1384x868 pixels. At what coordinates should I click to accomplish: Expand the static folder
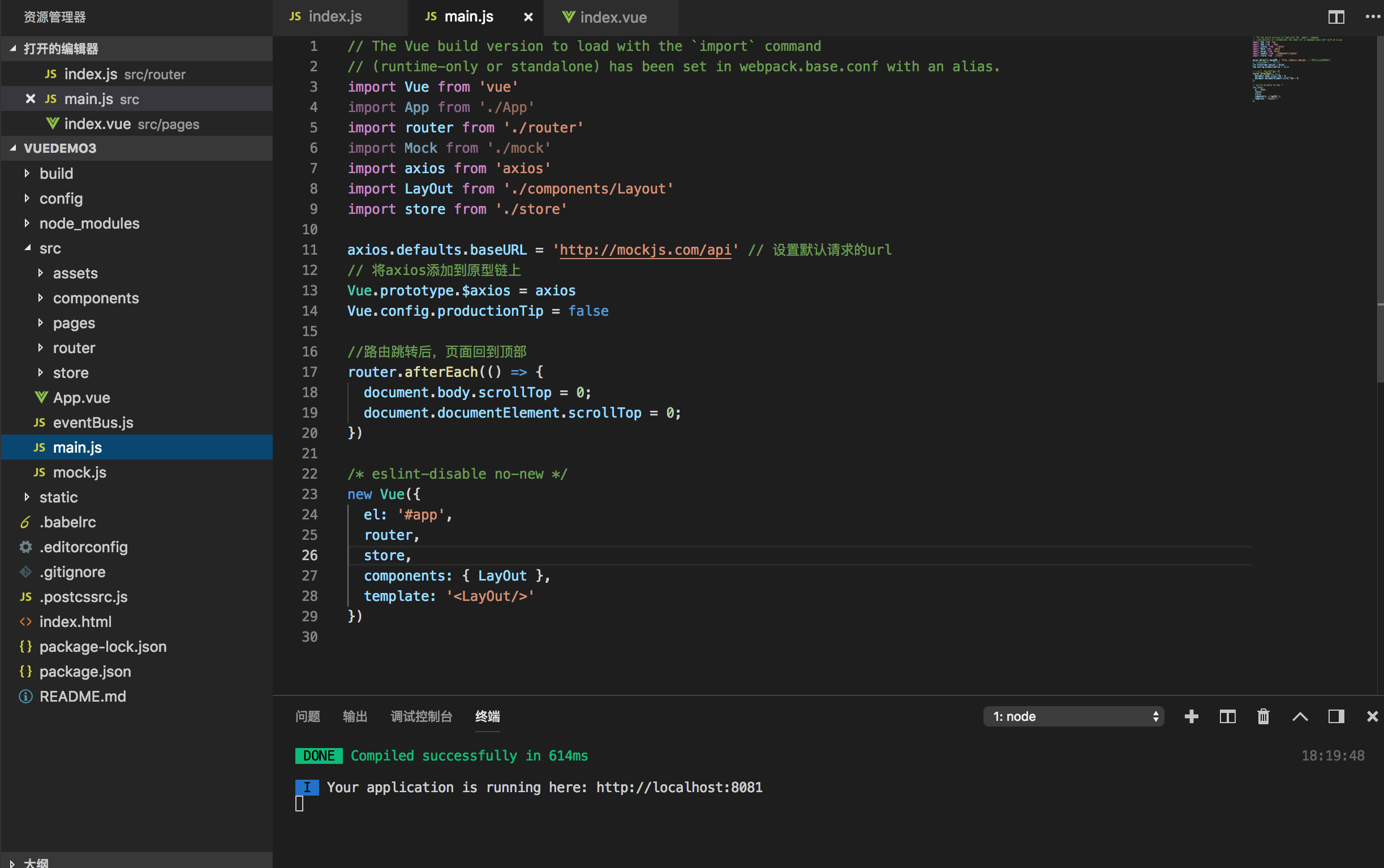click(27, 497)
